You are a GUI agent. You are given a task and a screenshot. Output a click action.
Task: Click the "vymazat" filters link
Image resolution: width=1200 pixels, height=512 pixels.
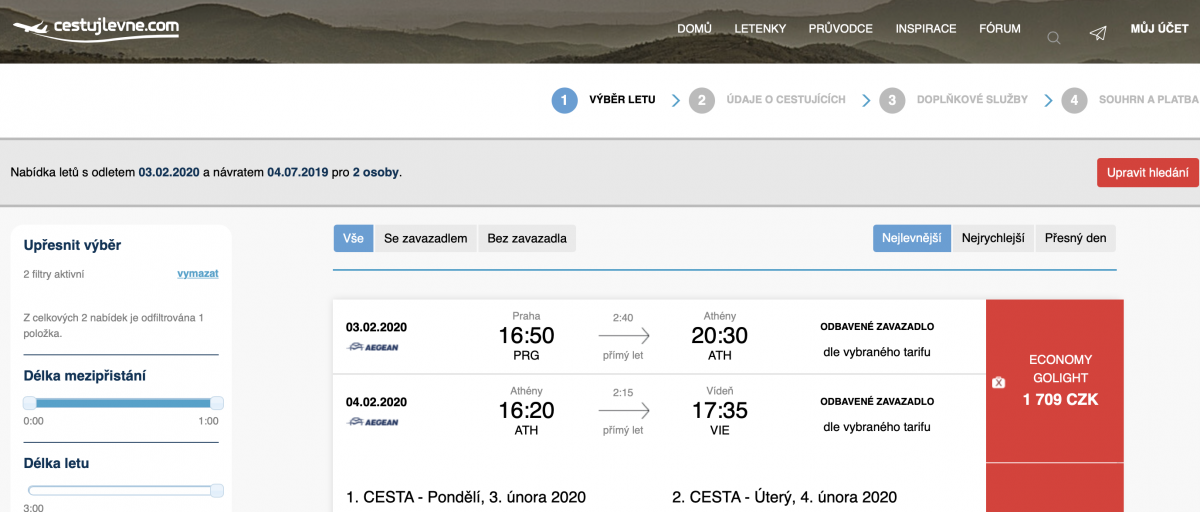198,273
